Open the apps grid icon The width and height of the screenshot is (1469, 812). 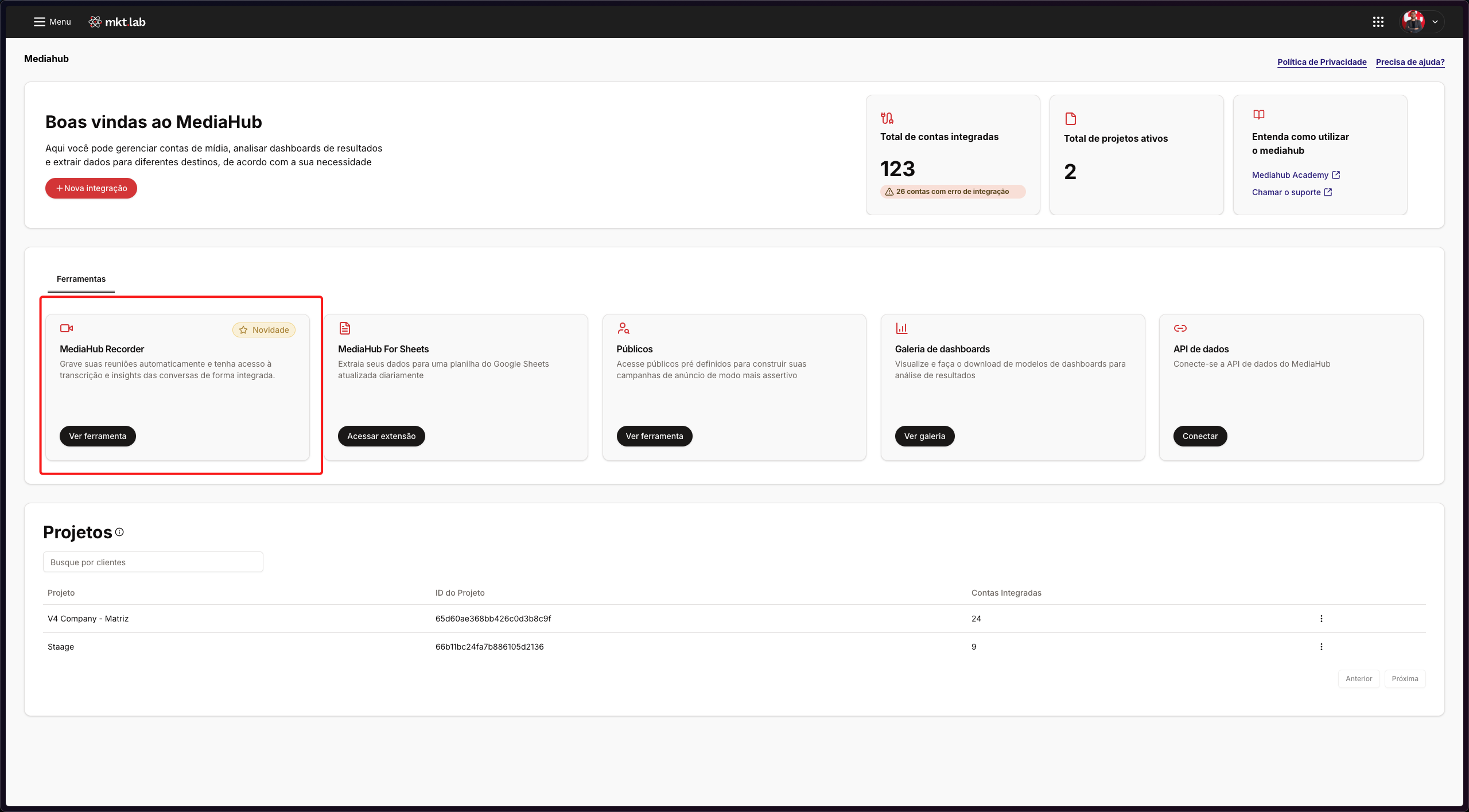(1378, 22)
